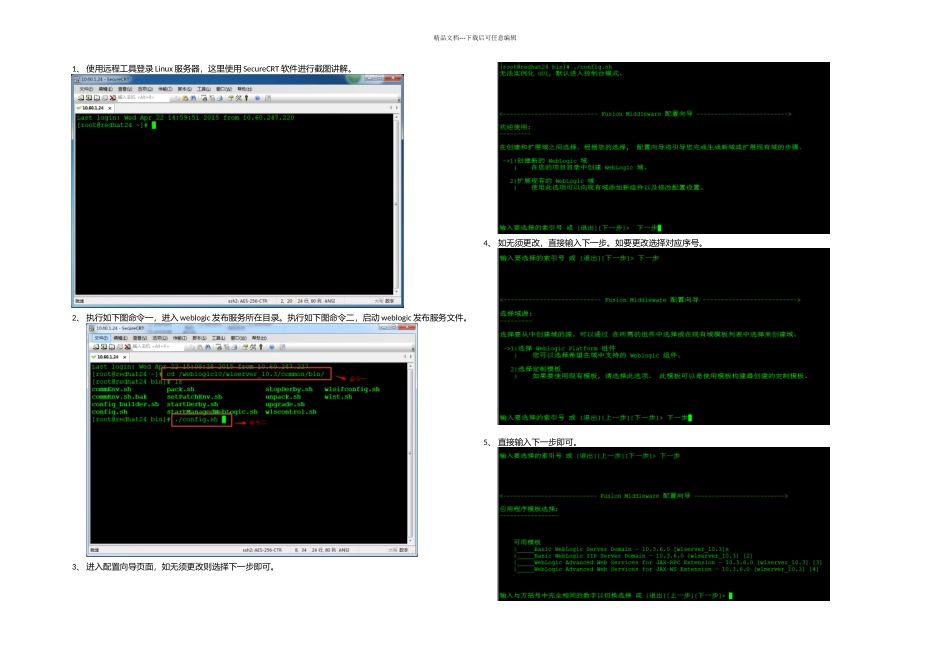This screenshot has width=950, height=672.
Task: Click scrollbar up arrow in step 2 terminal
Action: (x=411, y=367)
